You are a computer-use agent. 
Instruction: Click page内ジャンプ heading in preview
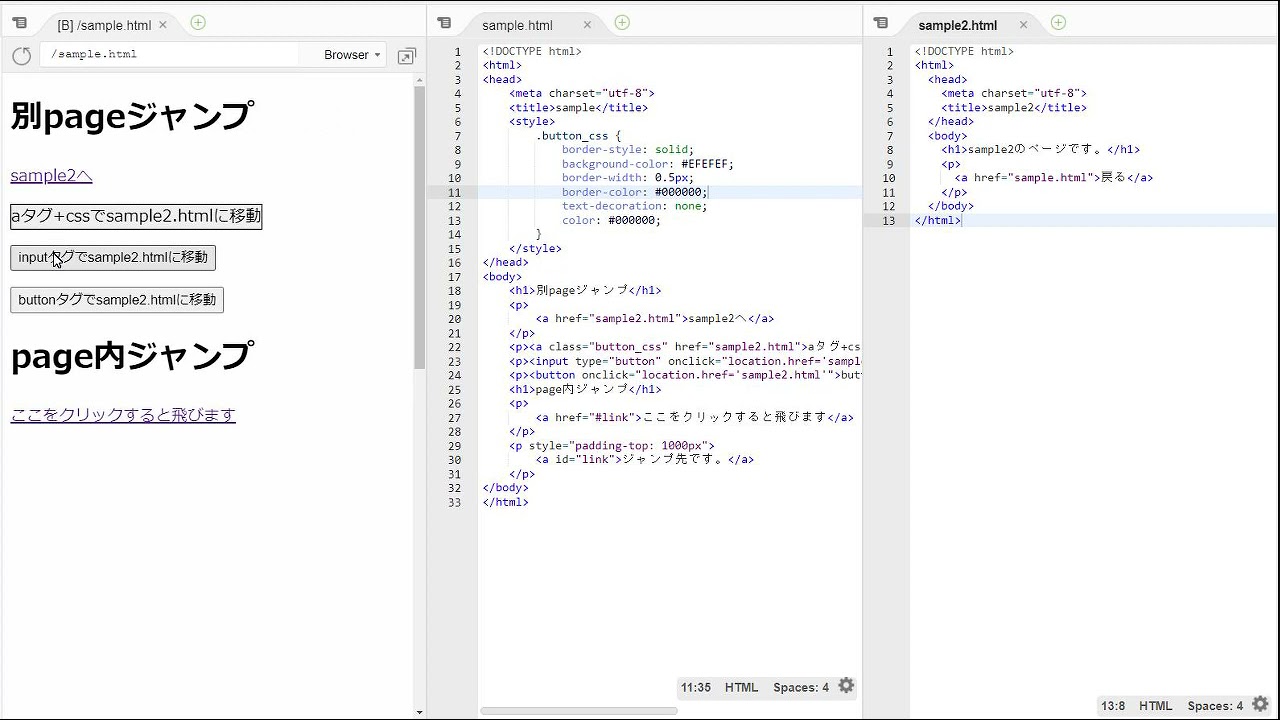tap(131, 356)
